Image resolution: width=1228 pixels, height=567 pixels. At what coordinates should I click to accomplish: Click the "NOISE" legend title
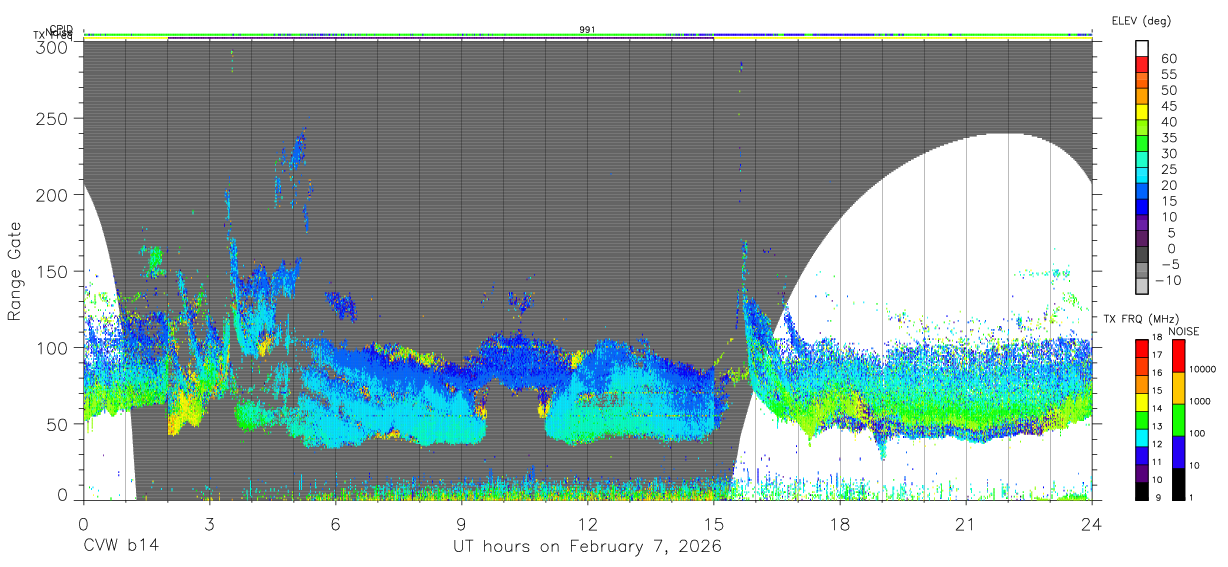click(x=1183, y=331)
